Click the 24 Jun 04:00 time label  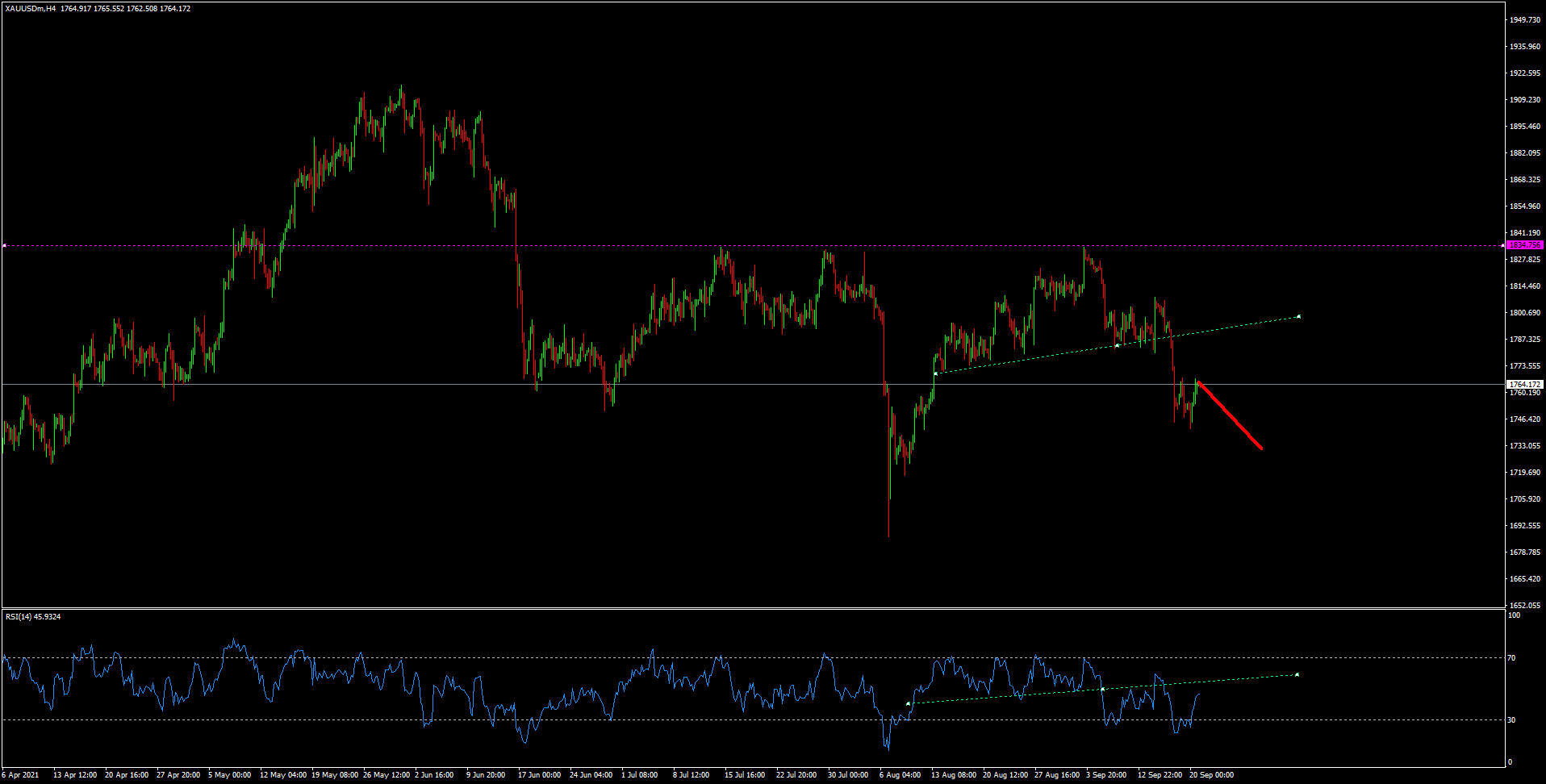(591, 775)
